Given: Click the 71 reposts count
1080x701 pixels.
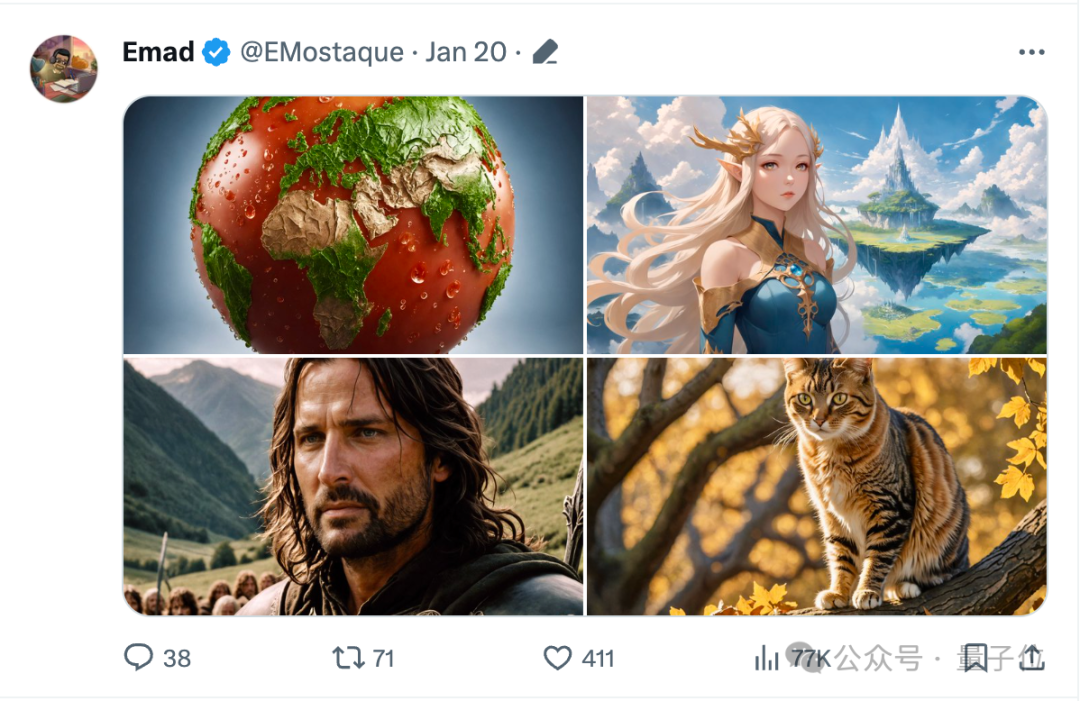Looking at the screenshot, I should coord(383,658).
